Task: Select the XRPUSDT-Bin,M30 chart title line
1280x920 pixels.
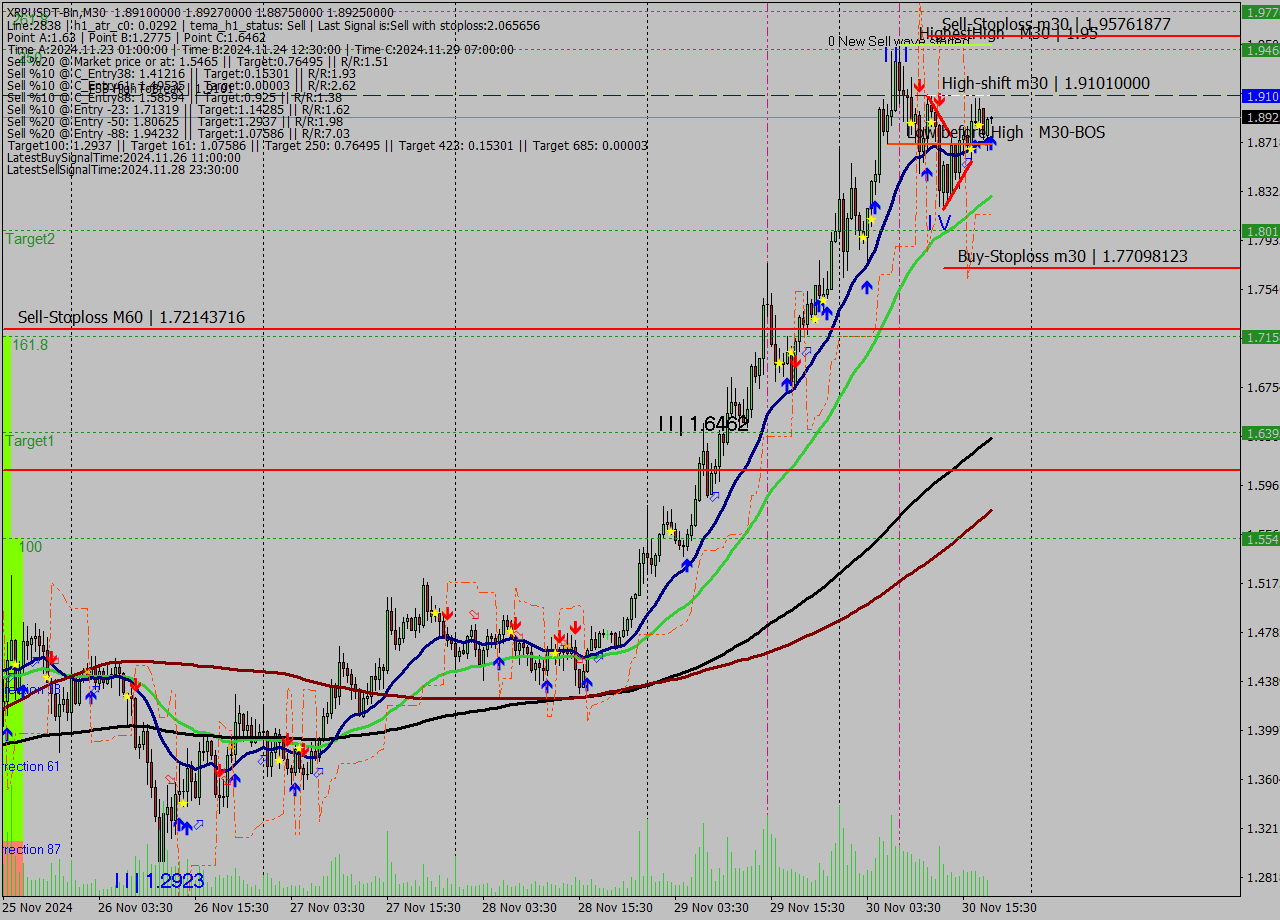Action: pos(200,13)
